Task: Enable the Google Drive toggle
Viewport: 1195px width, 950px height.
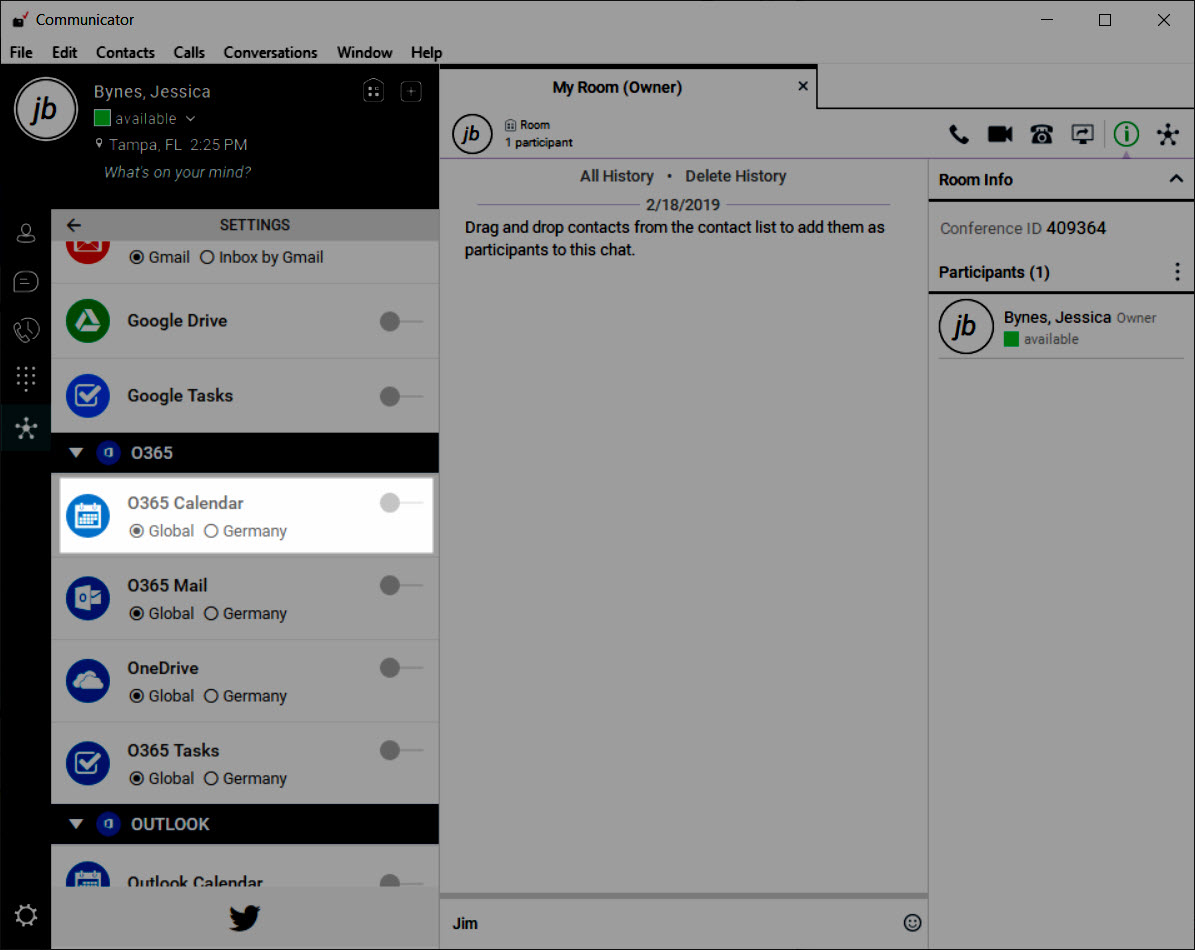Action: click(401, 321)
